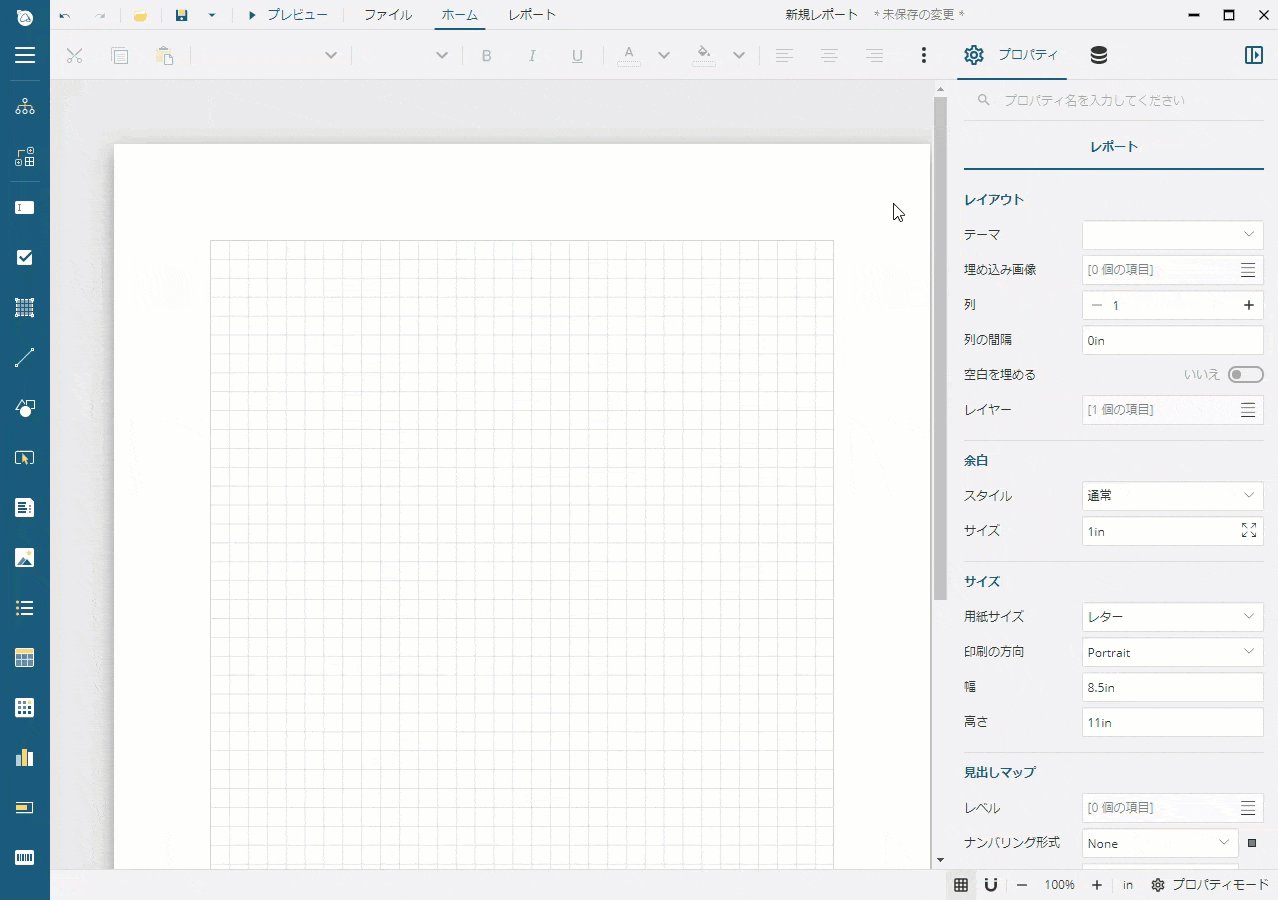Viewport: 1278px width, 900px height.
Task: Open the data panel database icon
Action: tap(1098, 55)
